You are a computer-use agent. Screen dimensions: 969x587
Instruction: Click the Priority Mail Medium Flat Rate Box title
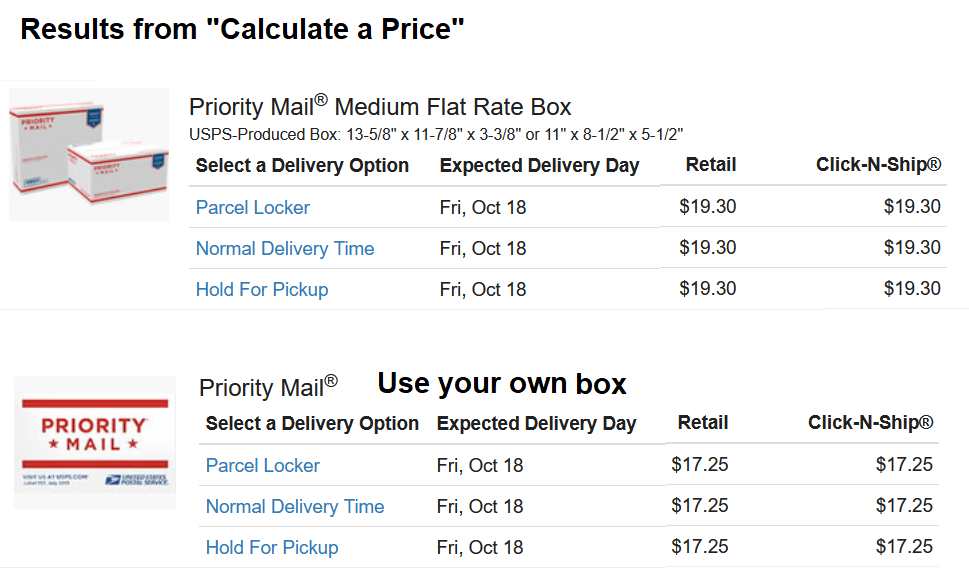(x=380, y=107)
